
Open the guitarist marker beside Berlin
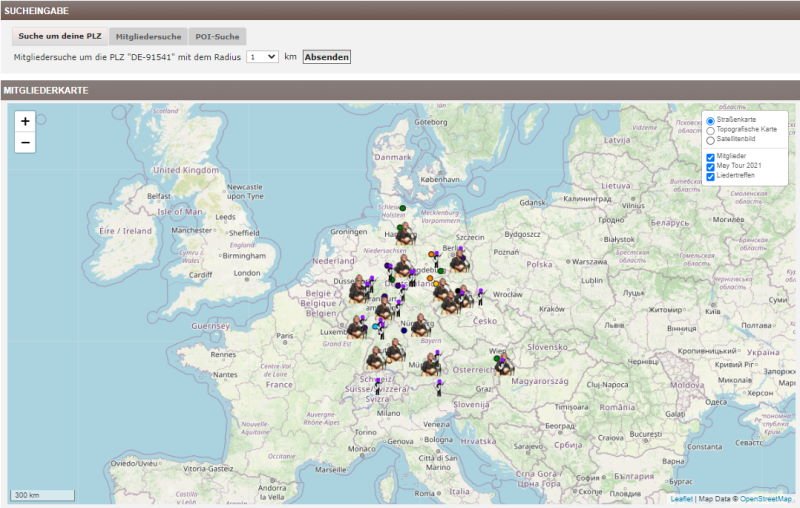459,262
